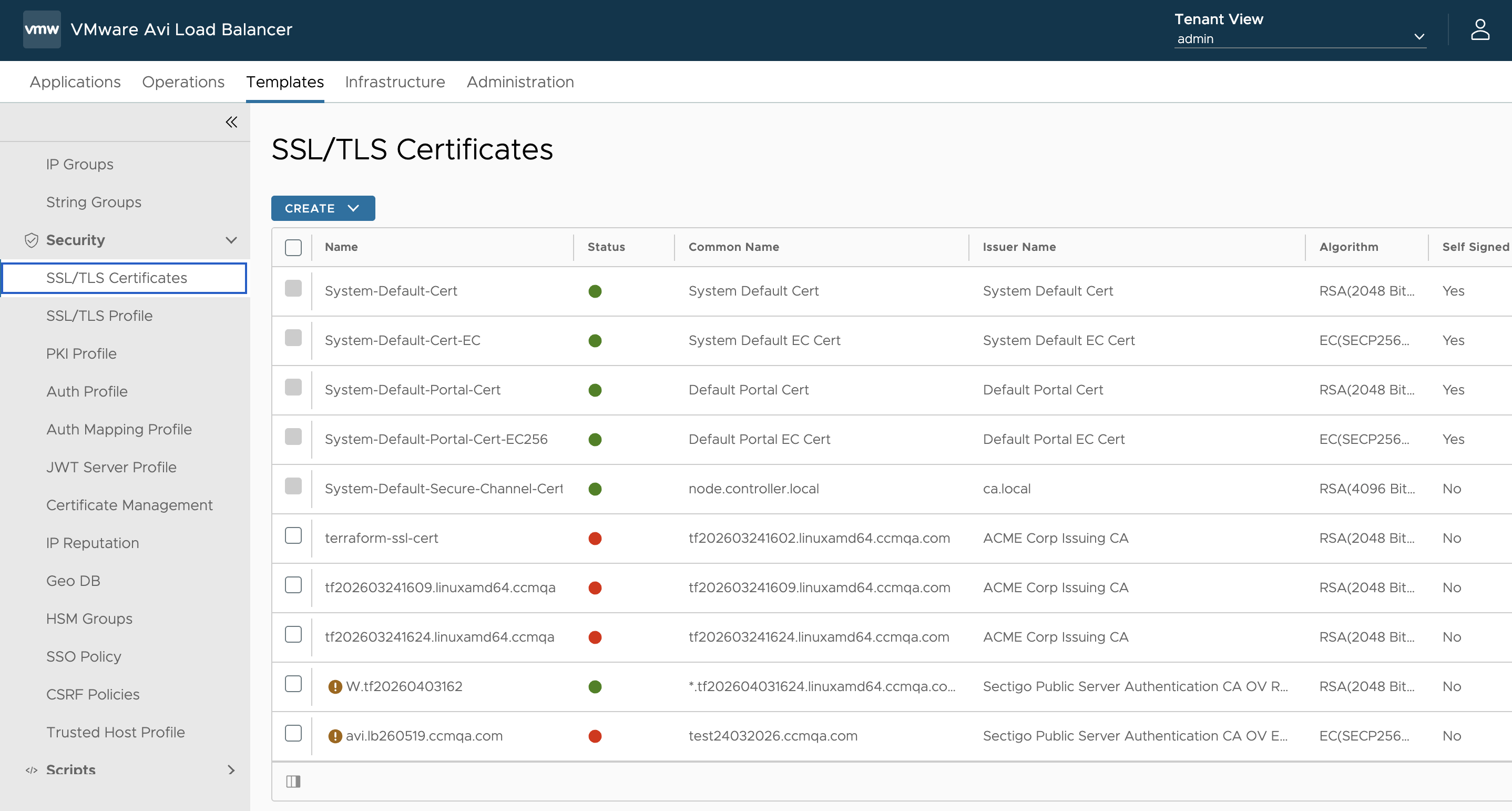Sort by the Name column header
Screen dimensions: 1512x811
pos(341,247)
